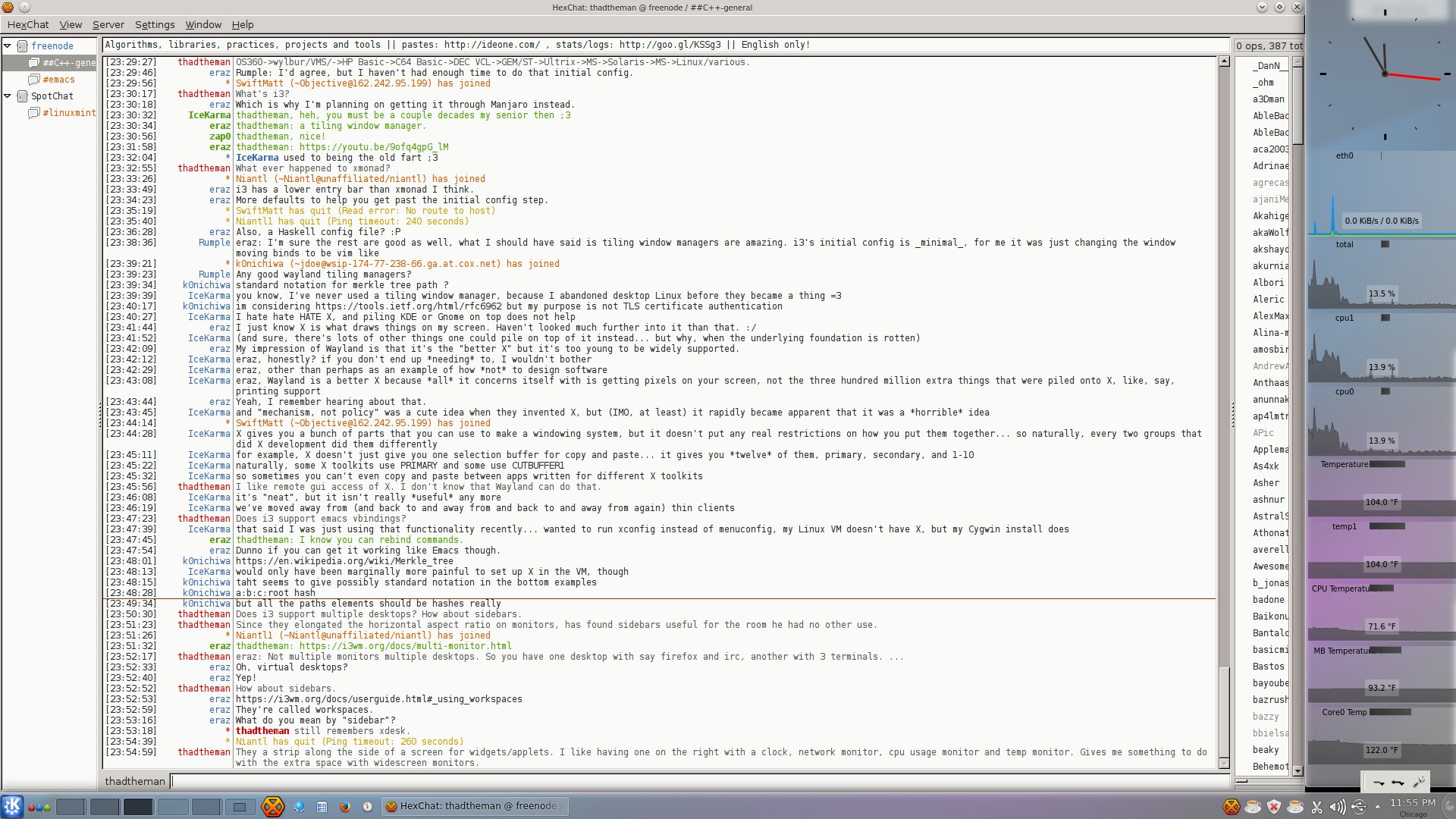Click the user list scrollbar down arrow
This screenshot has height=819, width=1456.
1298,770
